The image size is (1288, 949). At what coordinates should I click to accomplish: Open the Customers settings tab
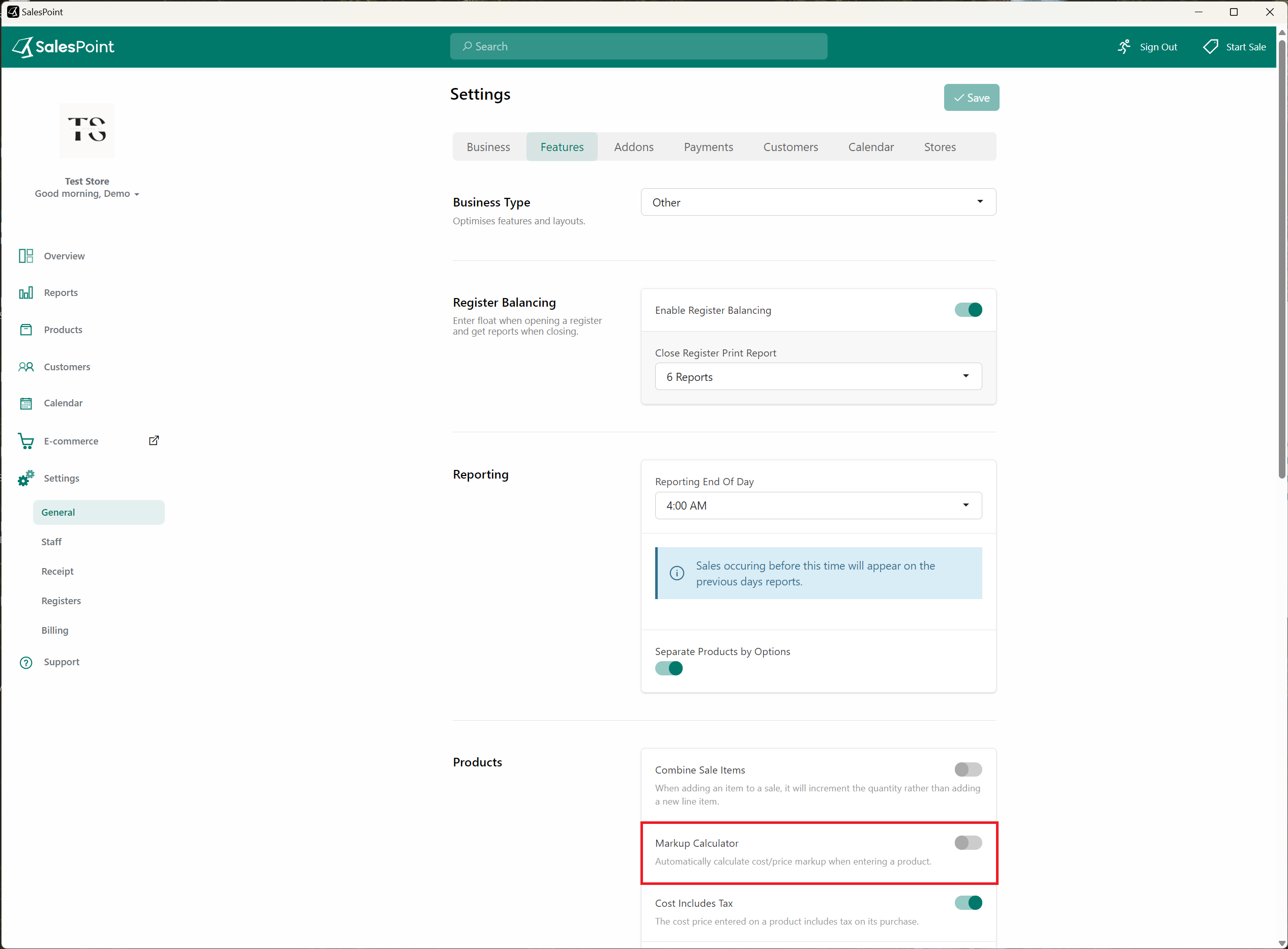click(x=791, y=147)
